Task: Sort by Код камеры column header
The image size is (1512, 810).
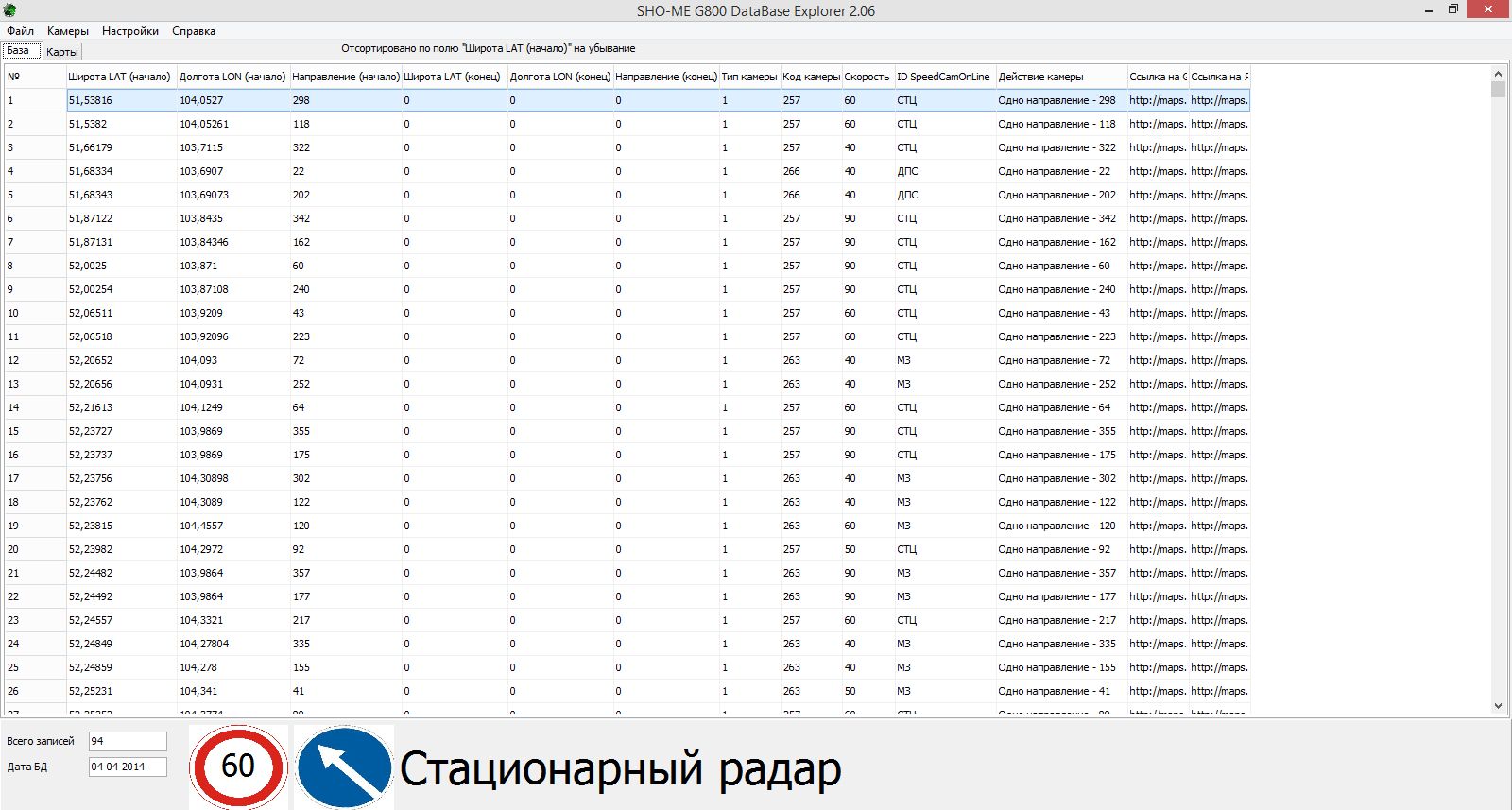Action: 811,77
